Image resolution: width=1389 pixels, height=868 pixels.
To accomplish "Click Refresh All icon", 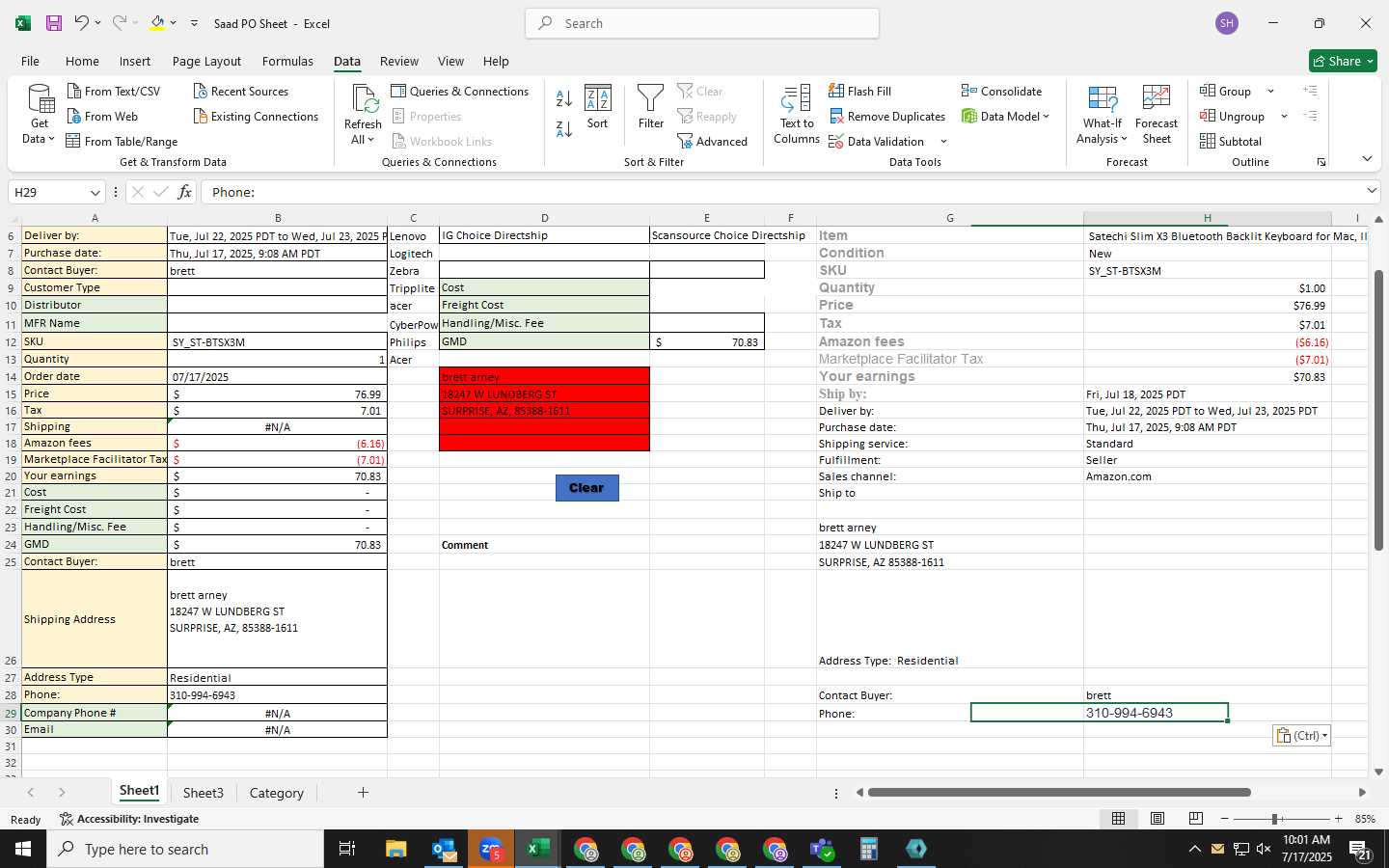I will coord(364,98).
